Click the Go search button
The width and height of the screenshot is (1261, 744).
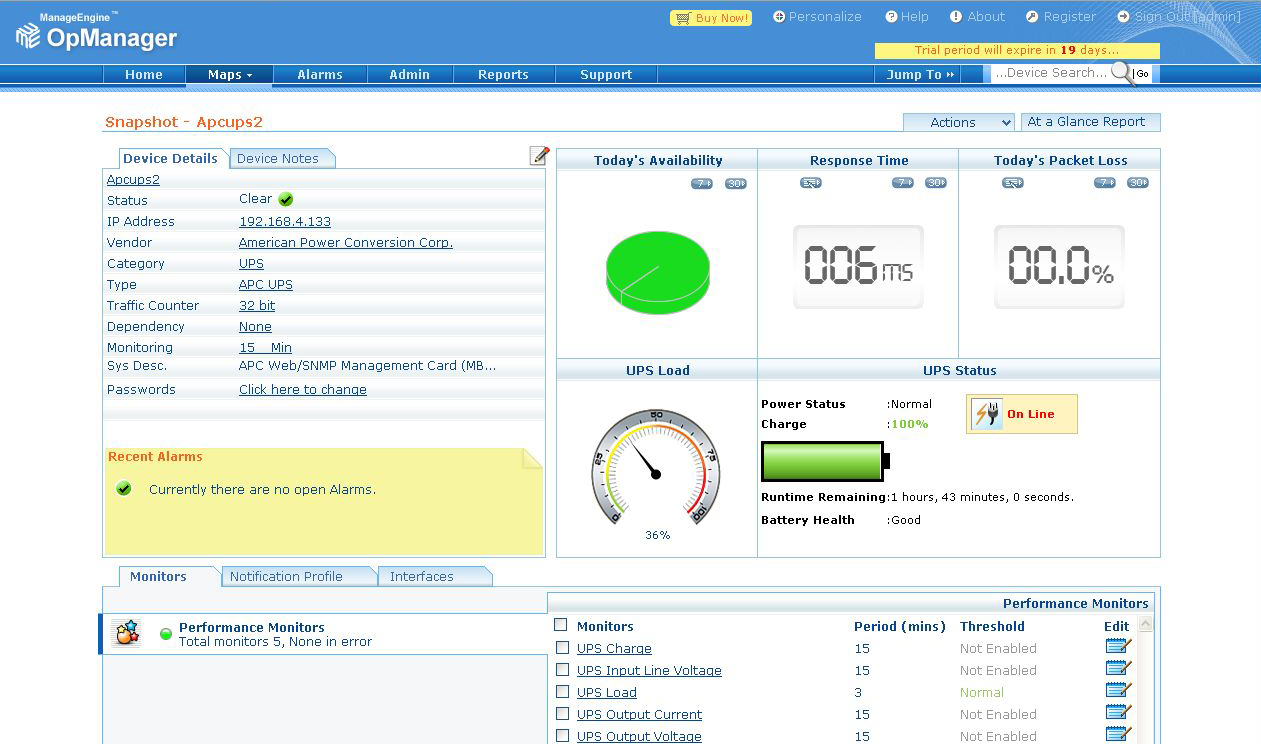pyautogui.click(x=1142, y=73)
